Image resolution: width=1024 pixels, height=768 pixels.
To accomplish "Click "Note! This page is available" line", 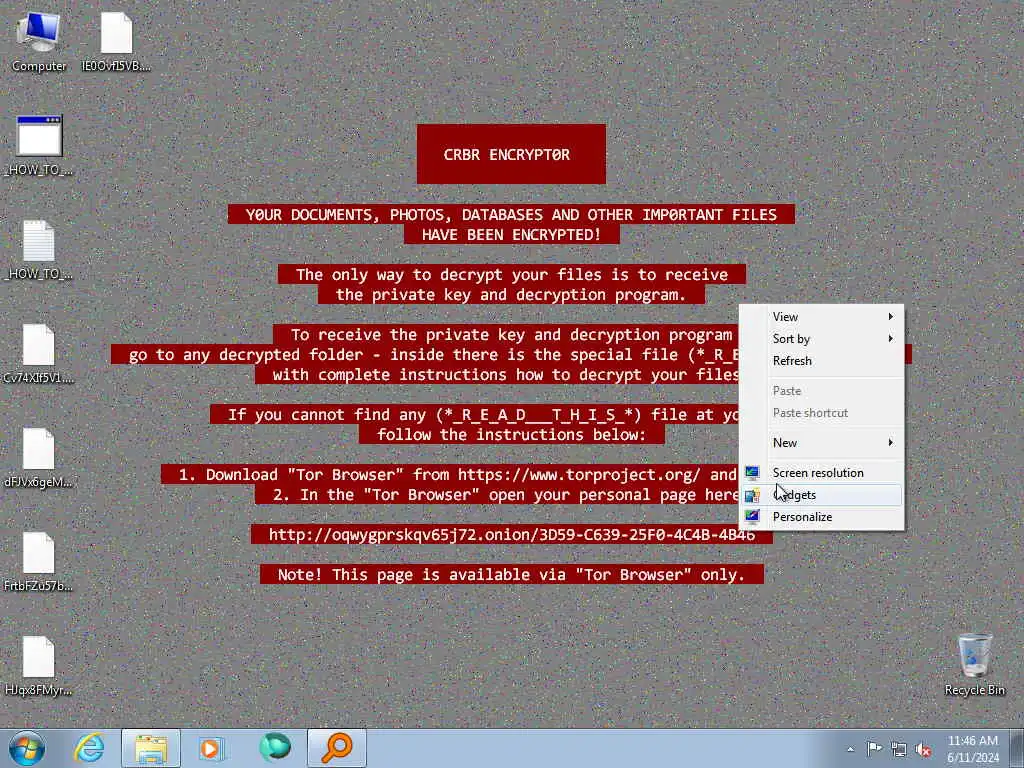I will coord(511,575).
